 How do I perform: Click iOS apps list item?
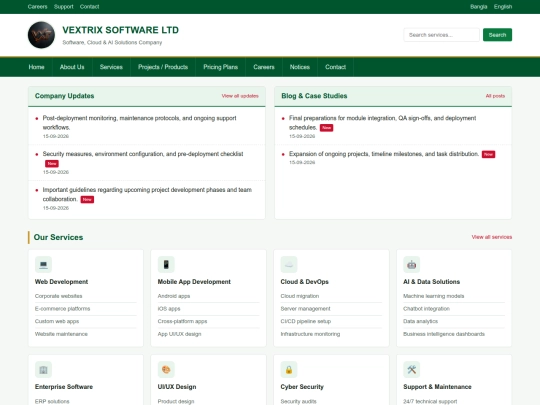[169, 309]
